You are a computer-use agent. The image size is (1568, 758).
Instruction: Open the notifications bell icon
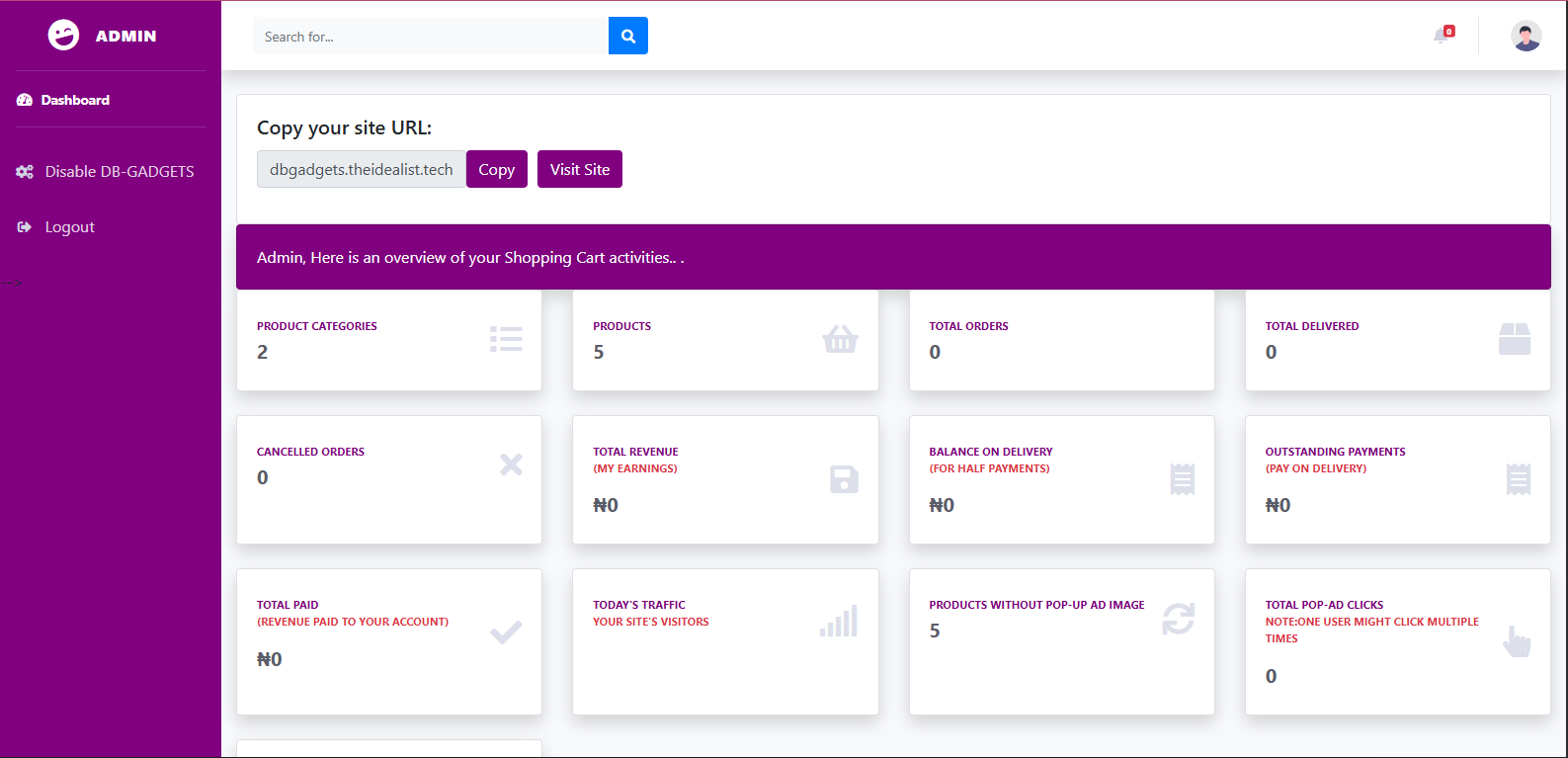tap(1443, 36)
